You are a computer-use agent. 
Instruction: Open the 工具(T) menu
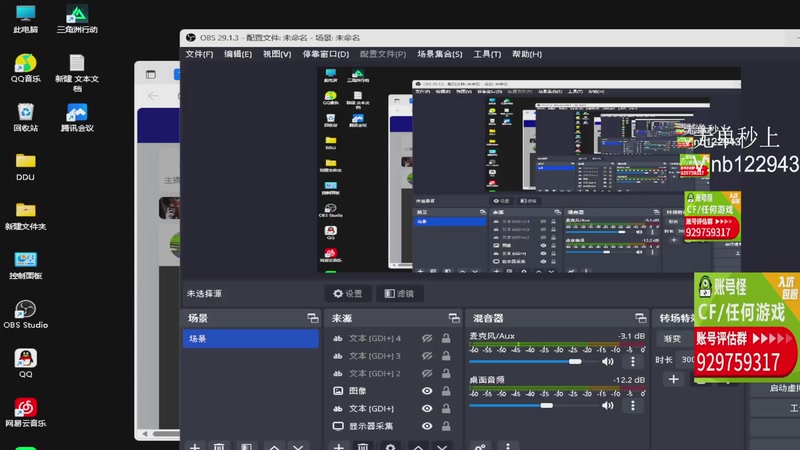(487, 54)
